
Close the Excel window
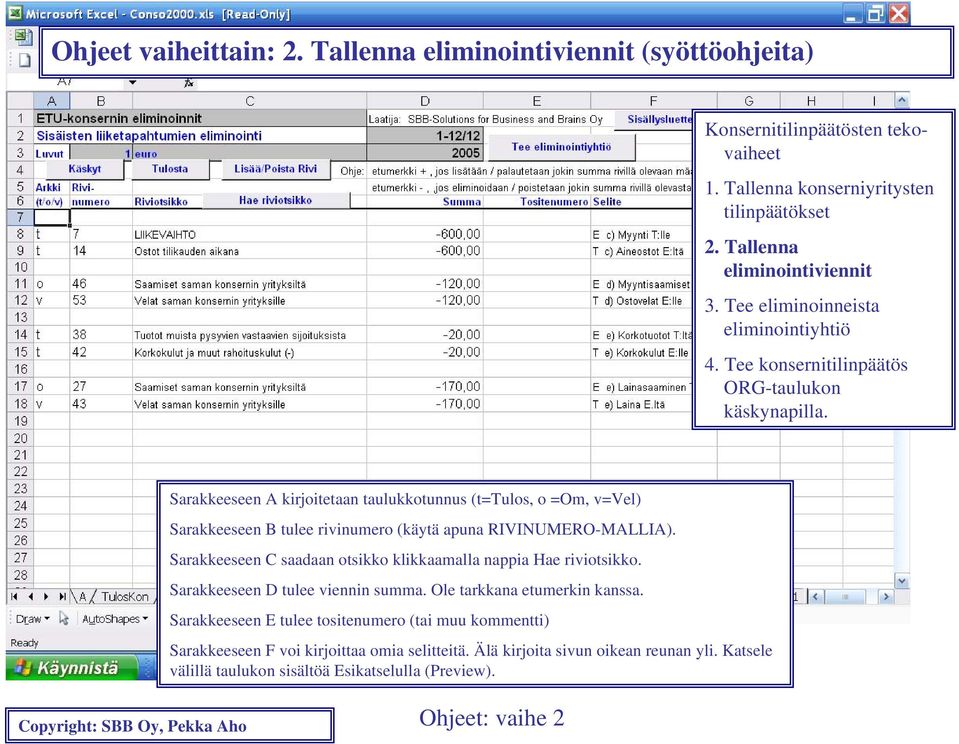tap(898, 13)
